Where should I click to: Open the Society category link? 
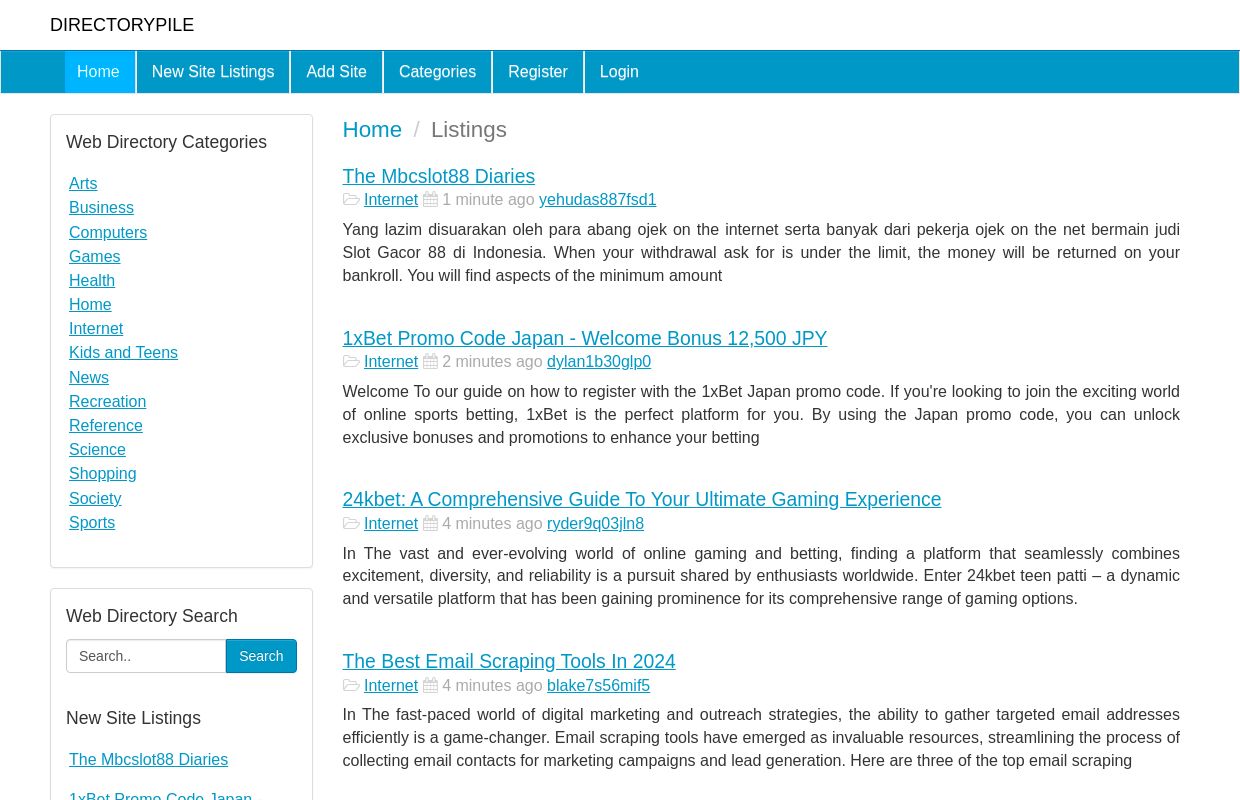pyautogui.click(x=95, y=499)
